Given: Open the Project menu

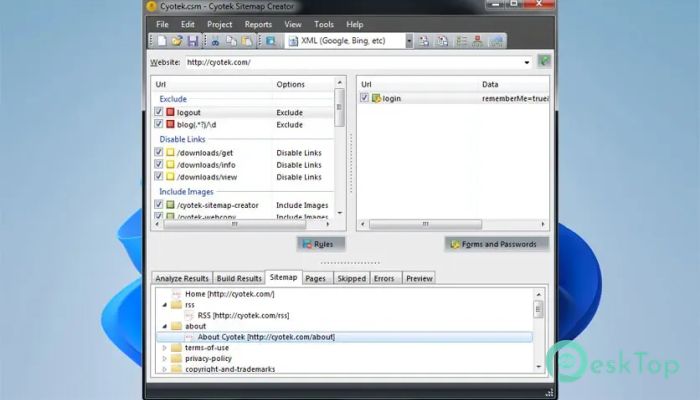Looking at the screenshot, I should tap(220, 25).
